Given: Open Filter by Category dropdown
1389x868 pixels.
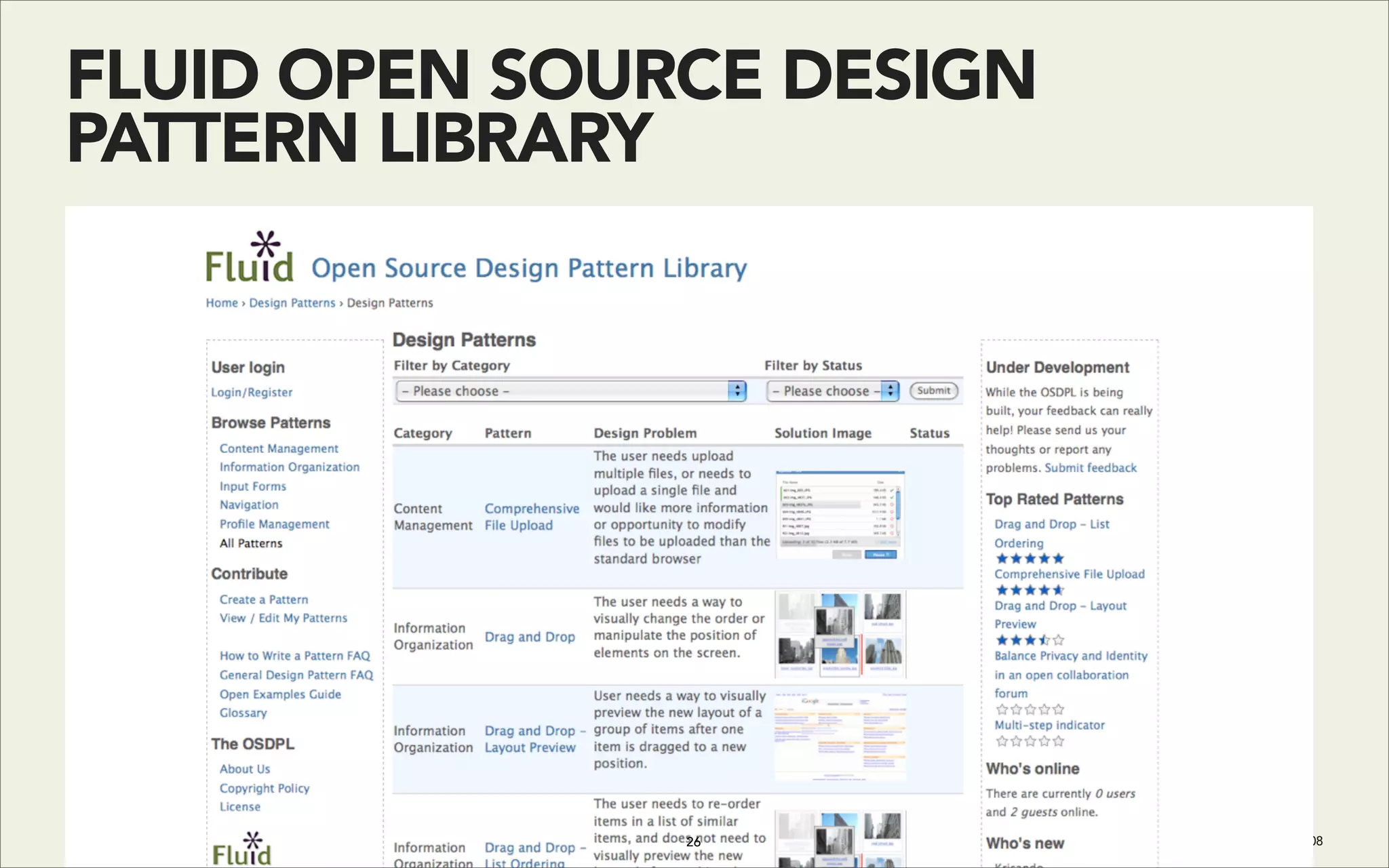Looking at the screenshot, I should pyautogui.click(x=571, y=391).
